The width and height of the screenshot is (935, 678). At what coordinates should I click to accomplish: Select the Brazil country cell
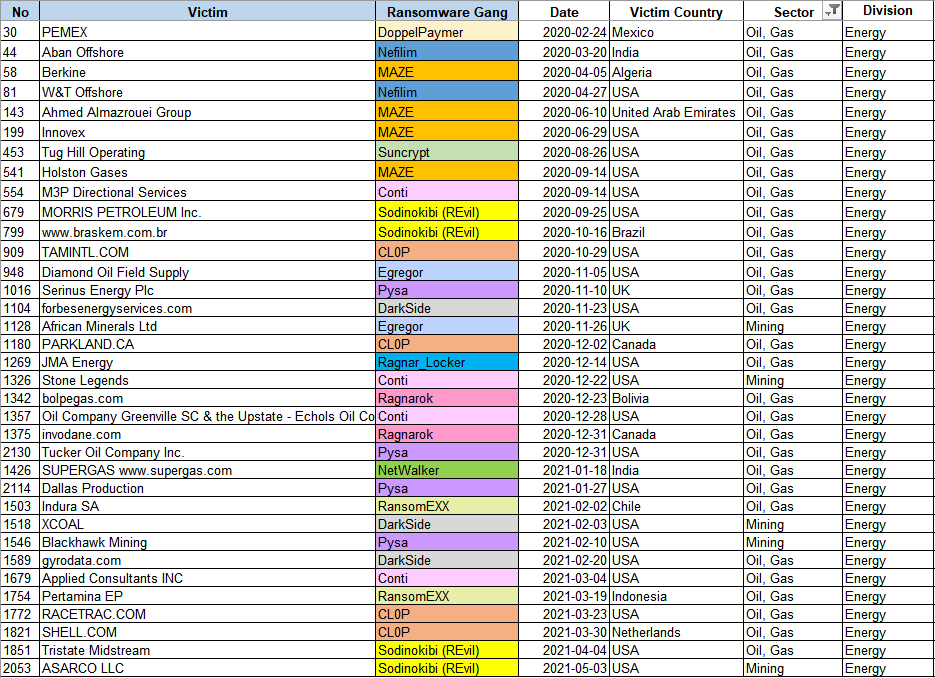[x=676, y=231]
